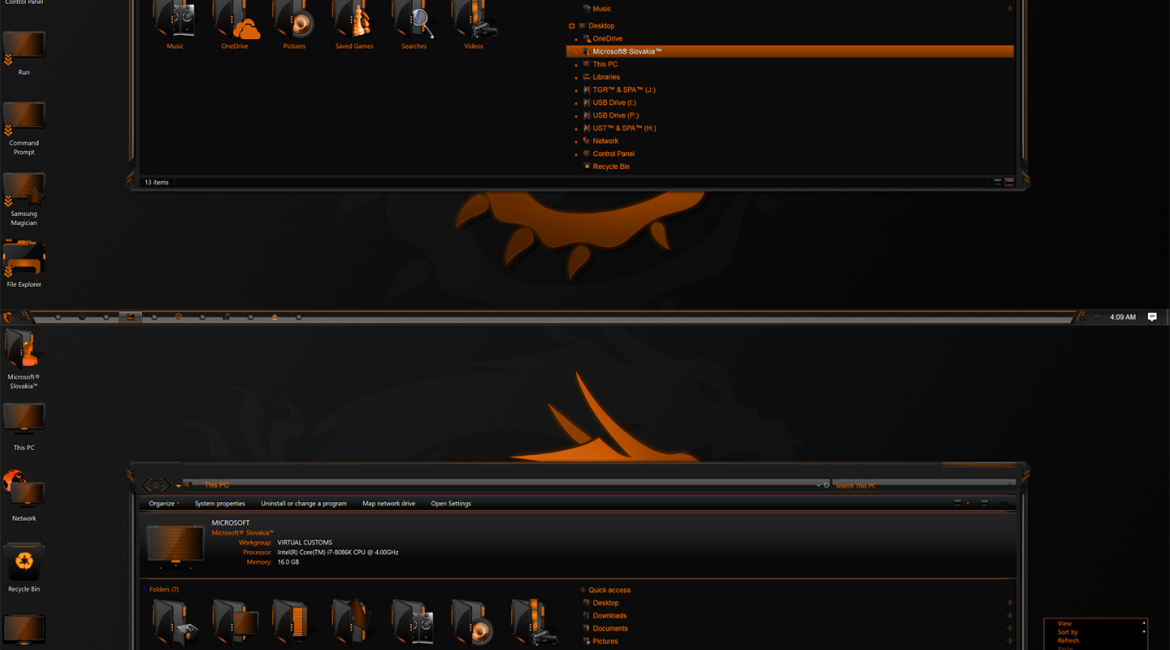This screenshot has height=650, width=1170.
Task: Click System properties in toolbar
Action: tap(220, 504)
